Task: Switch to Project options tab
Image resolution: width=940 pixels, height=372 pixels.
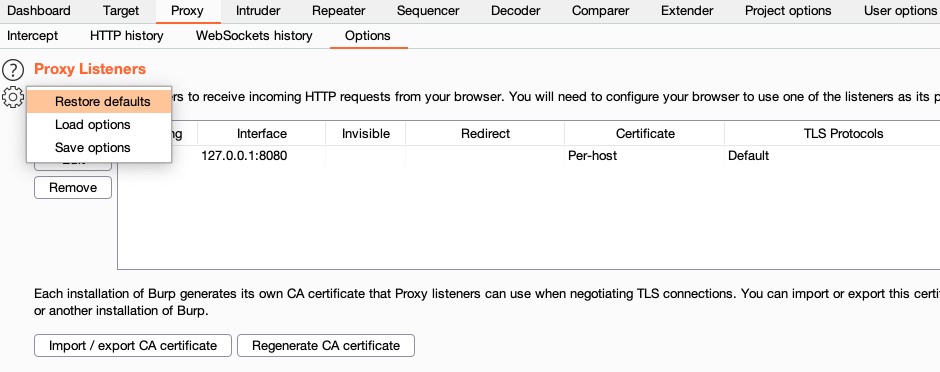Action: pyautogui.click(x=788, y=11)
